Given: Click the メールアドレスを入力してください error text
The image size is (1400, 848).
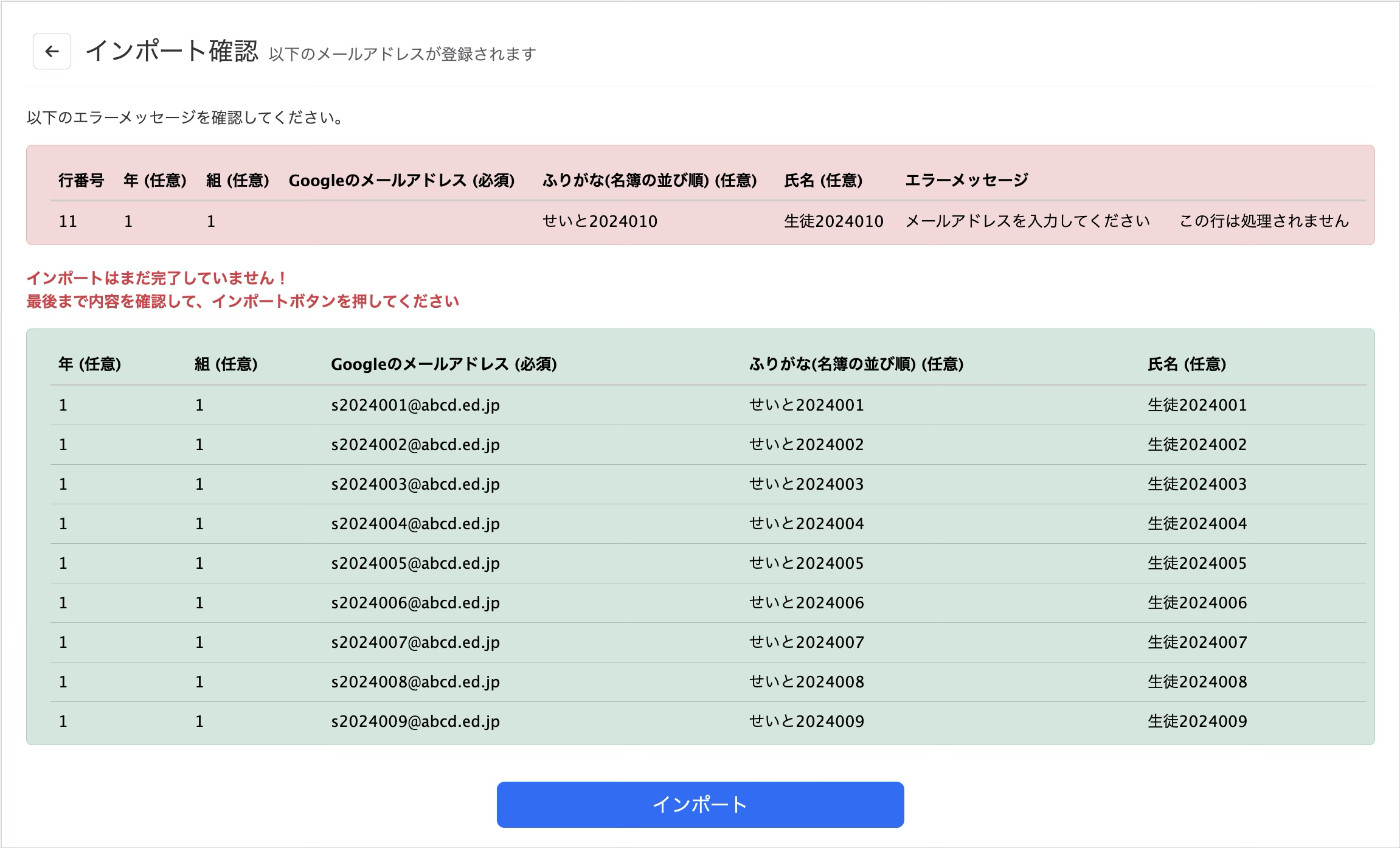Looking at the screenshot, I should coord(1027,221).
